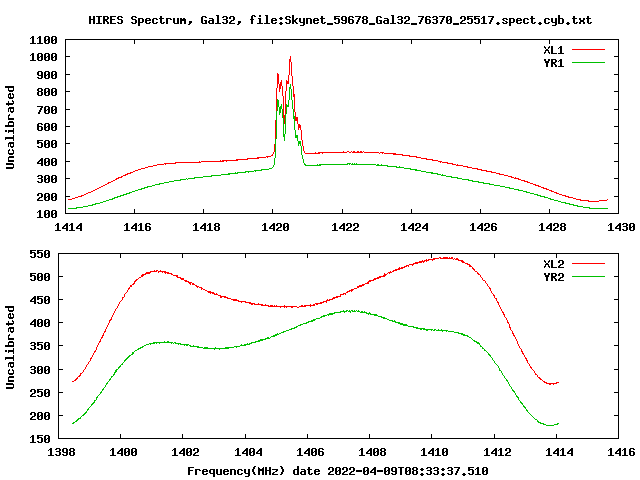The width and height of the screenshot is (640, 480).
Task: Click the 1000 y-axis tick label
Action: [43, 57]
